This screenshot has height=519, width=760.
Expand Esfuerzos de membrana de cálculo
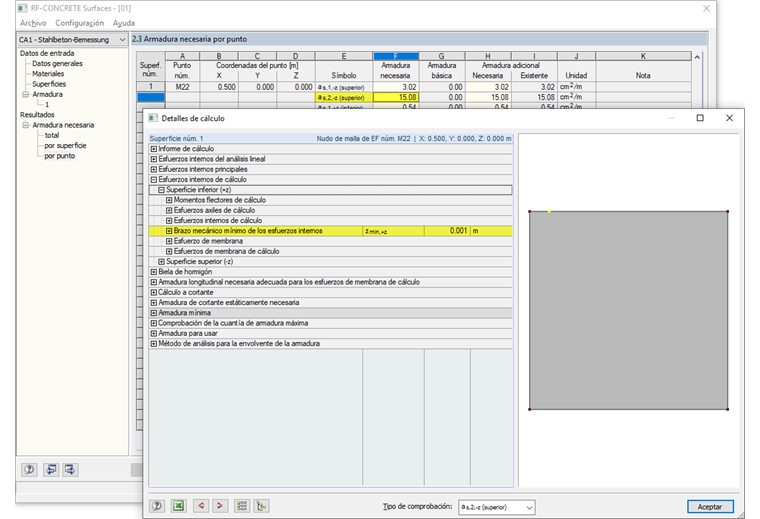point(169,251)
